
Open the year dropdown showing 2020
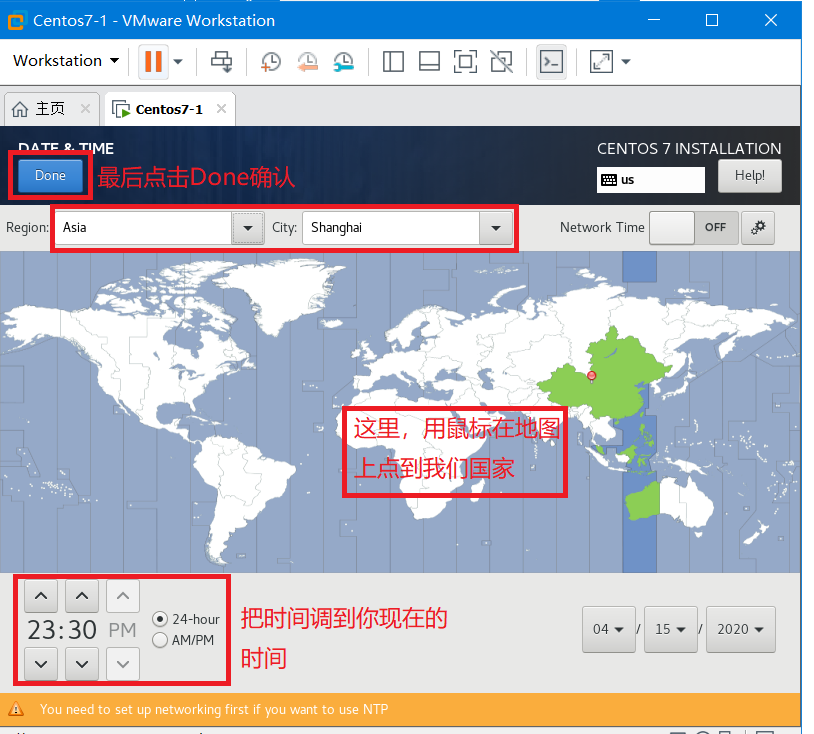(x=740, y=629)
